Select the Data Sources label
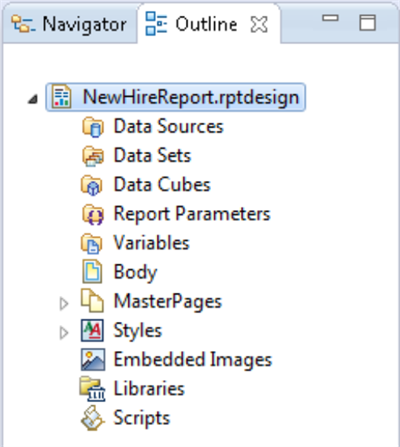 (168, 126)
